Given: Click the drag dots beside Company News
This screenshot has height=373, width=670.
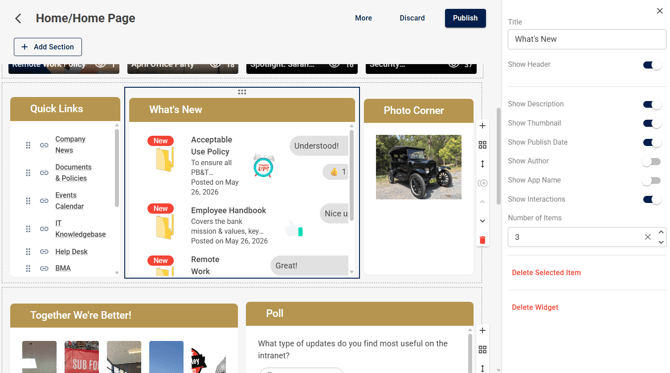Looking at the screenshot, I should (28, 145).
